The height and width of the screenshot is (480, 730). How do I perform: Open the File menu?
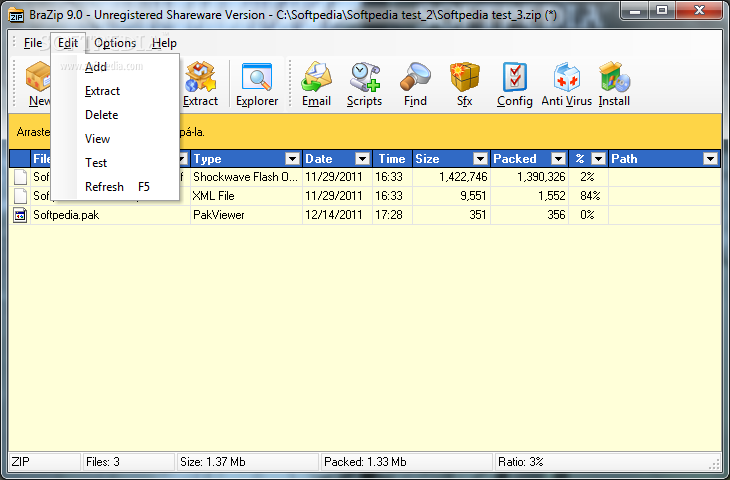33,43
